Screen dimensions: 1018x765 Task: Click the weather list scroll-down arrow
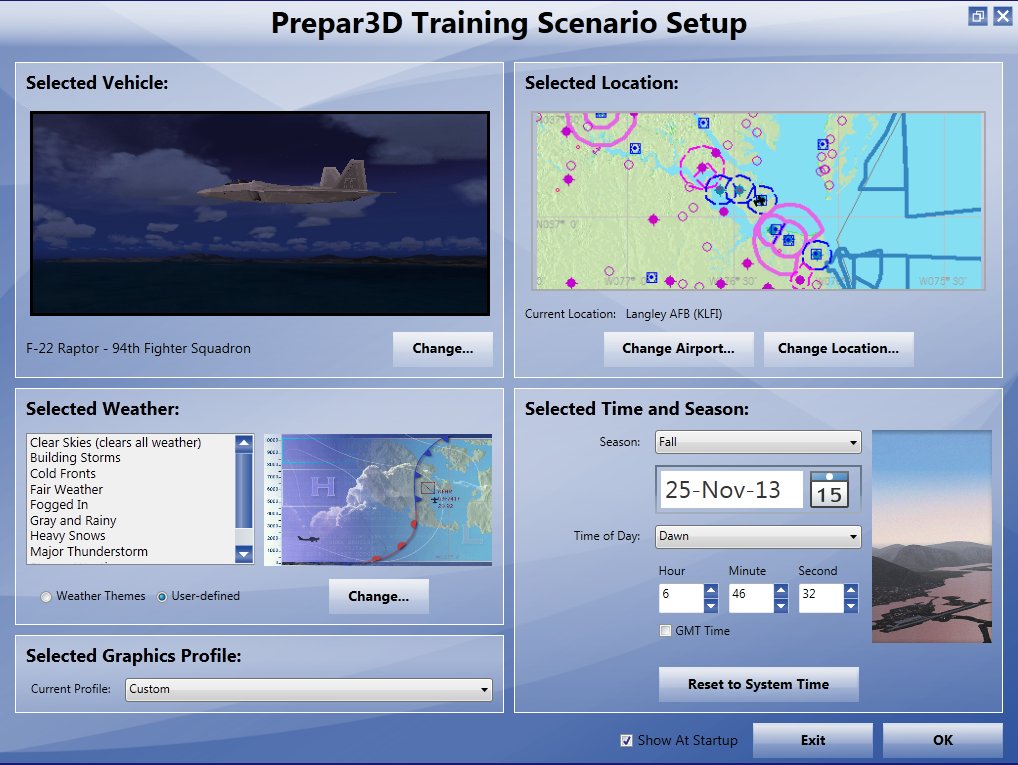pos(242,552)
